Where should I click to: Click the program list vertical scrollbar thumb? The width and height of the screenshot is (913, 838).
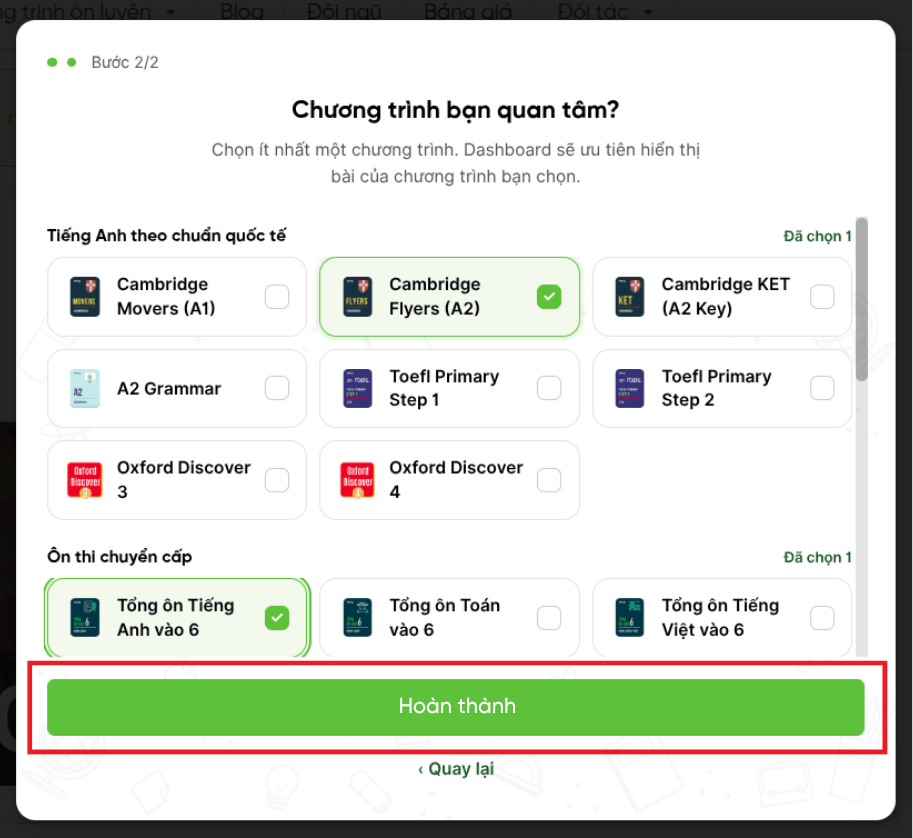pyautogui.click(x=862, y=299)
